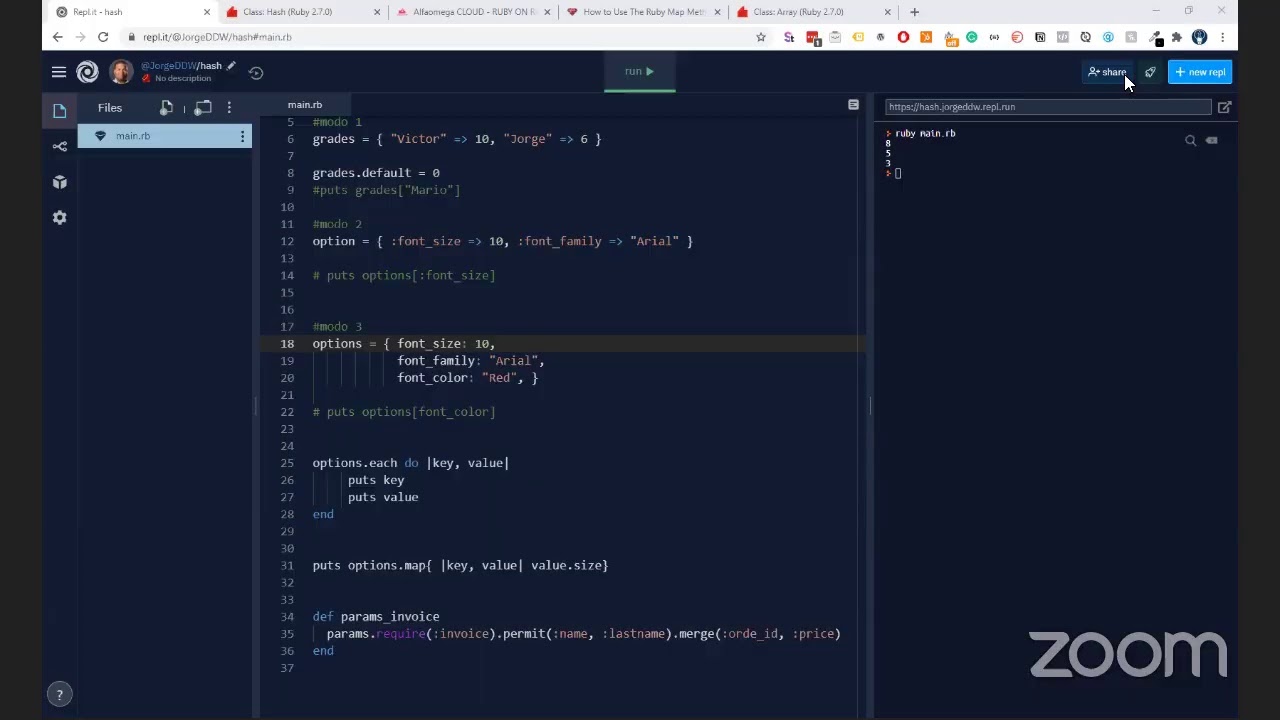The height and width of the screenshot is (720, 1280).
Task: Open a new browser tab
Action: coord(914,12)
